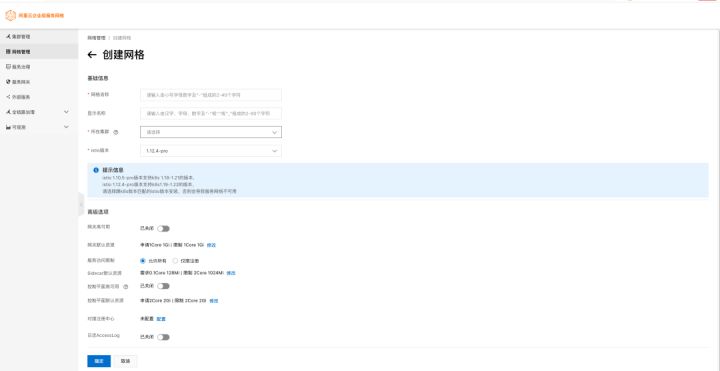Click 修改 link for 网关默认资源
720x371 pixels.
tap(211, 245)
